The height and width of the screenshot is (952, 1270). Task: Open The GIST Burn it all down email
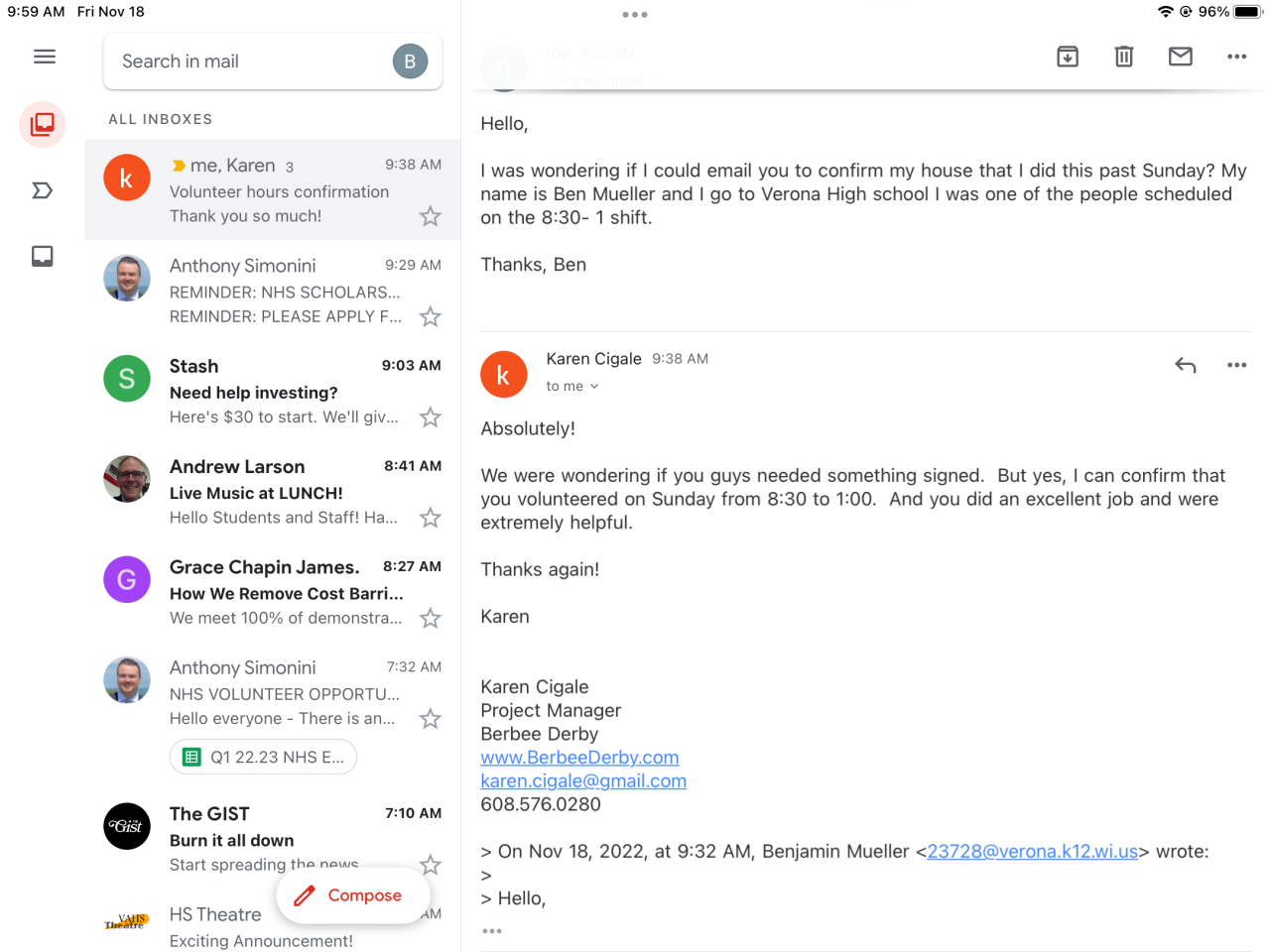point(272,838)
